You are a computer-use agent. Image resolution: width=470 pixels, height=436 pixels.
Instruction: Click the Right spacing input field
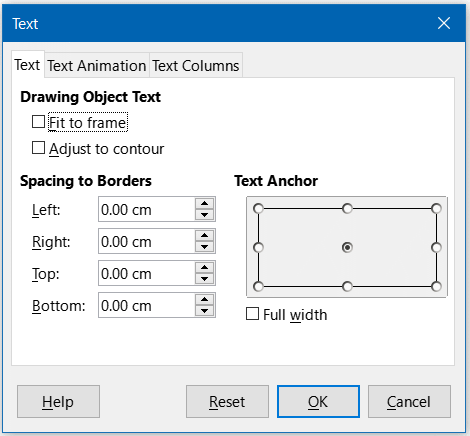pos(146,241)
